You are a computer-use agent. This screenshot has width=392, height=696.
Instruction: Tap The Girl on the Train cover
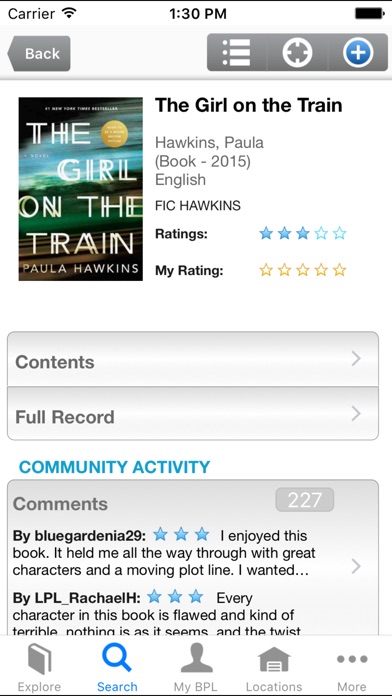tap(80, 189)
